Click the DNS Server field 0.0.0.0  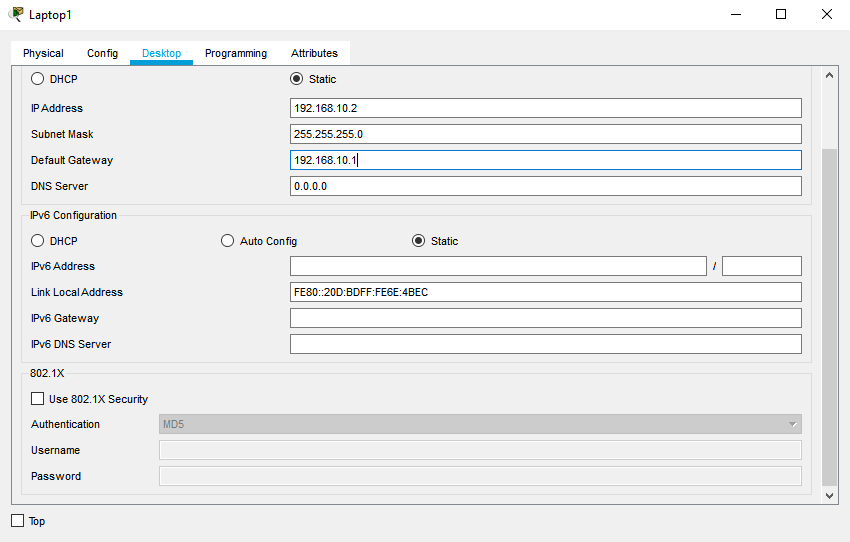(x=546, y=186)
